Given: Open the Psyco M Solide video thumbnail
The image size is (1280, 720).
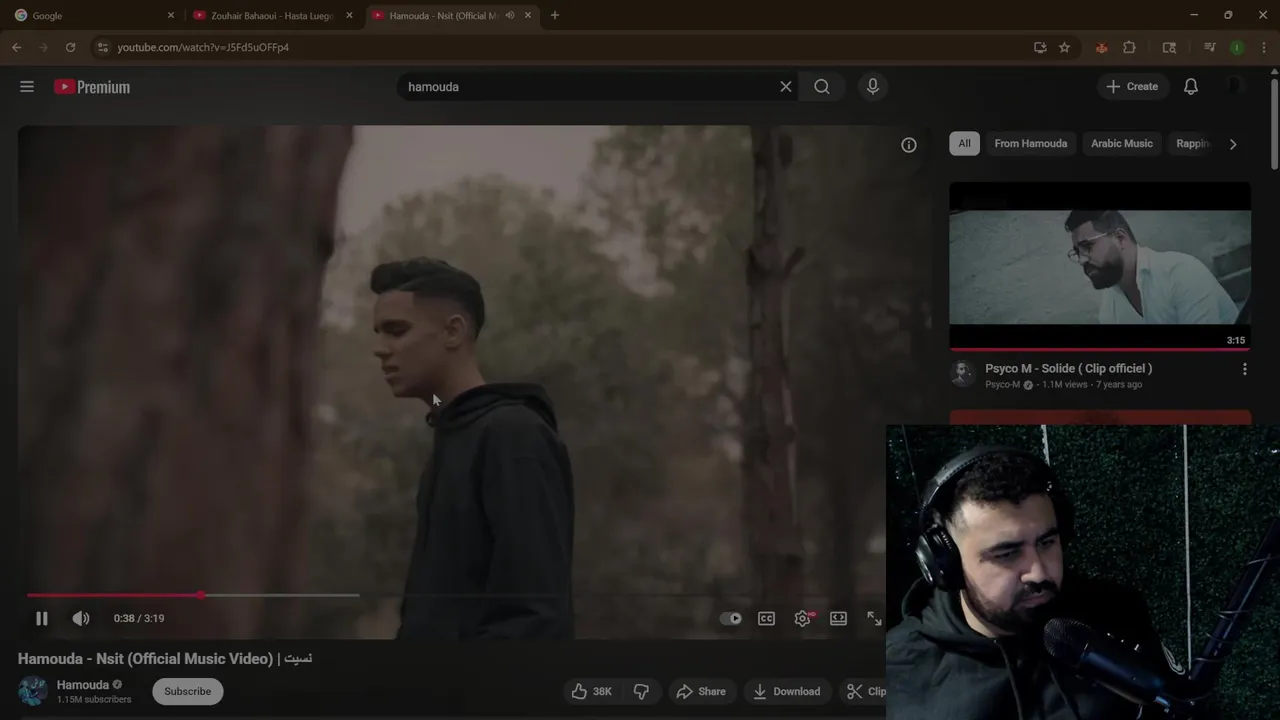Looking at the screenshot, I should click(1100, 265).
